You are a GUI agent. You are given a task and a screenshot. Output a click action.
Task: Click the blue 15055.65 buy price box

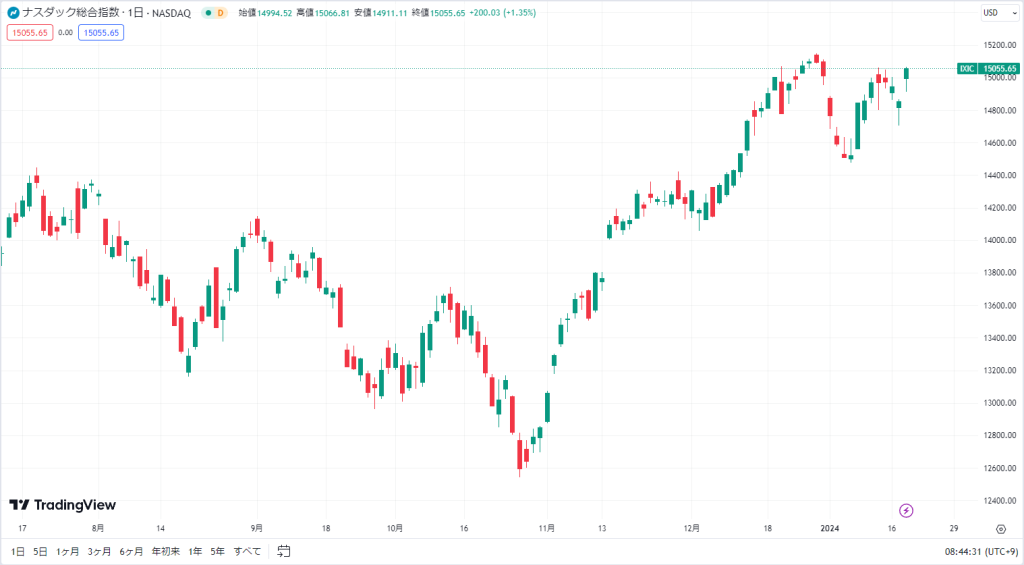(101, 33)
